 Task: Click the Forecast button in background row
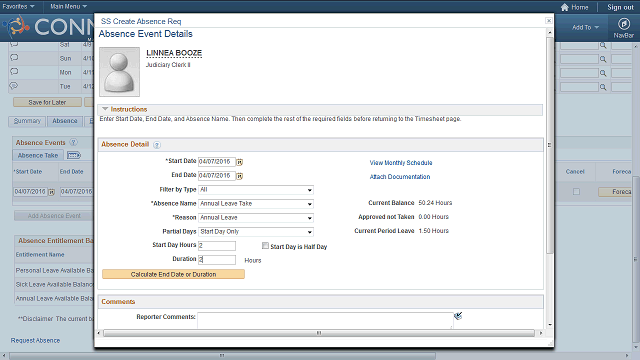pyautogui.click(x=616, y=191)
